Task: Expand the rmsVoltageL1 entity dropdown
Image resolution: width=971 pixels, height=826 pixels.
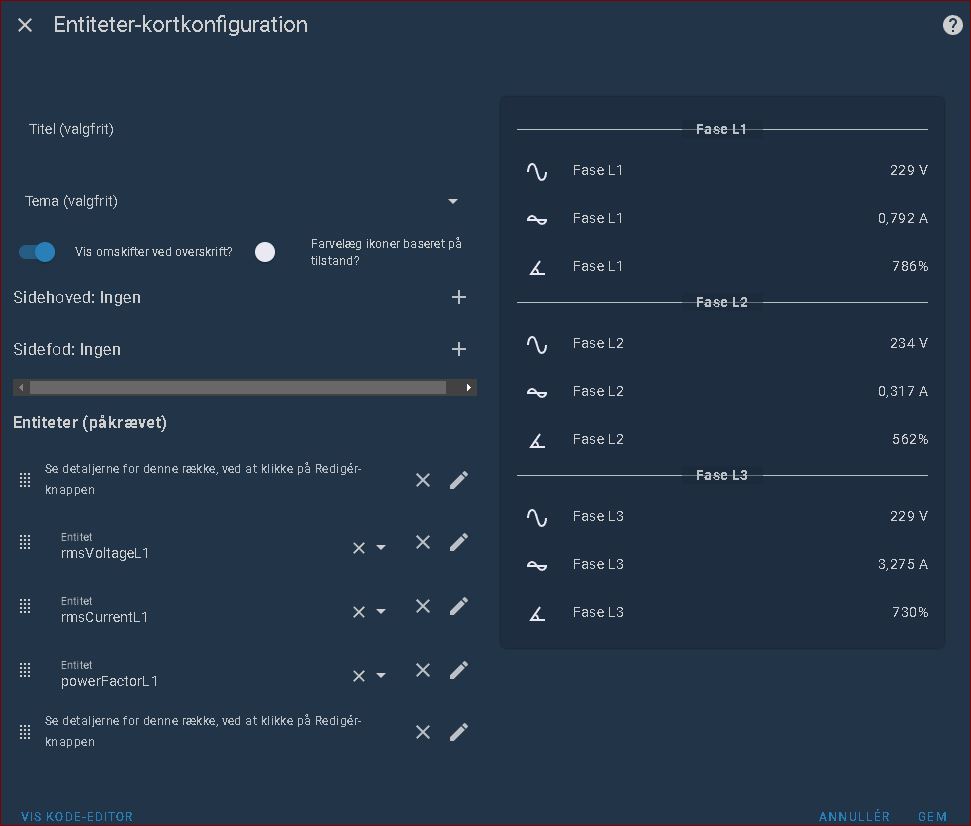Action: click(x=381, y=548)
